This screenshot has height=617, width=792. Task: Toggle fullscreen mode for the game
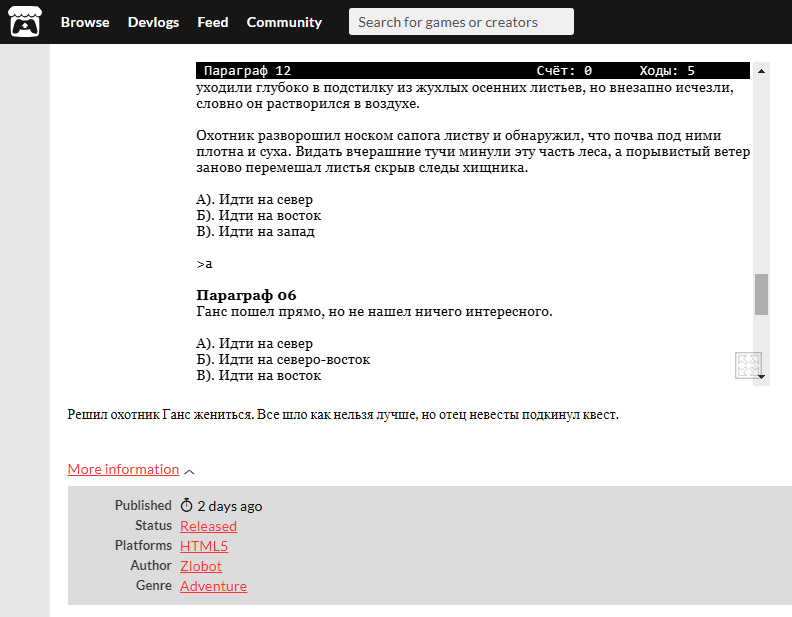[748, 365]
